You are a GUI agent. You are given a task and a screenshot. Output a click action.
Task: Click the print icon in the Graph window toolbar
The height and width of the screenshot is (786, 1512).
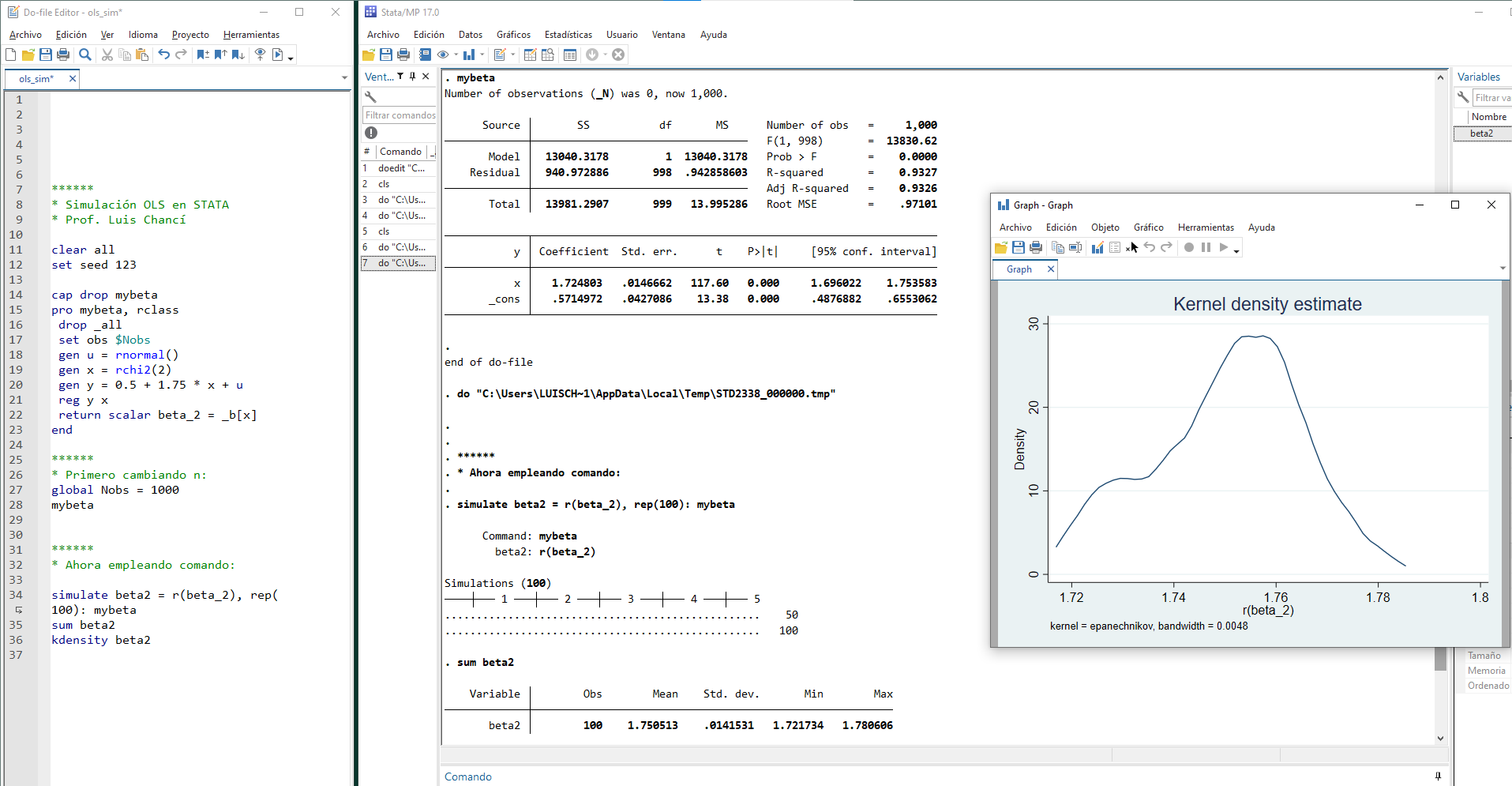coord(1036,247)
